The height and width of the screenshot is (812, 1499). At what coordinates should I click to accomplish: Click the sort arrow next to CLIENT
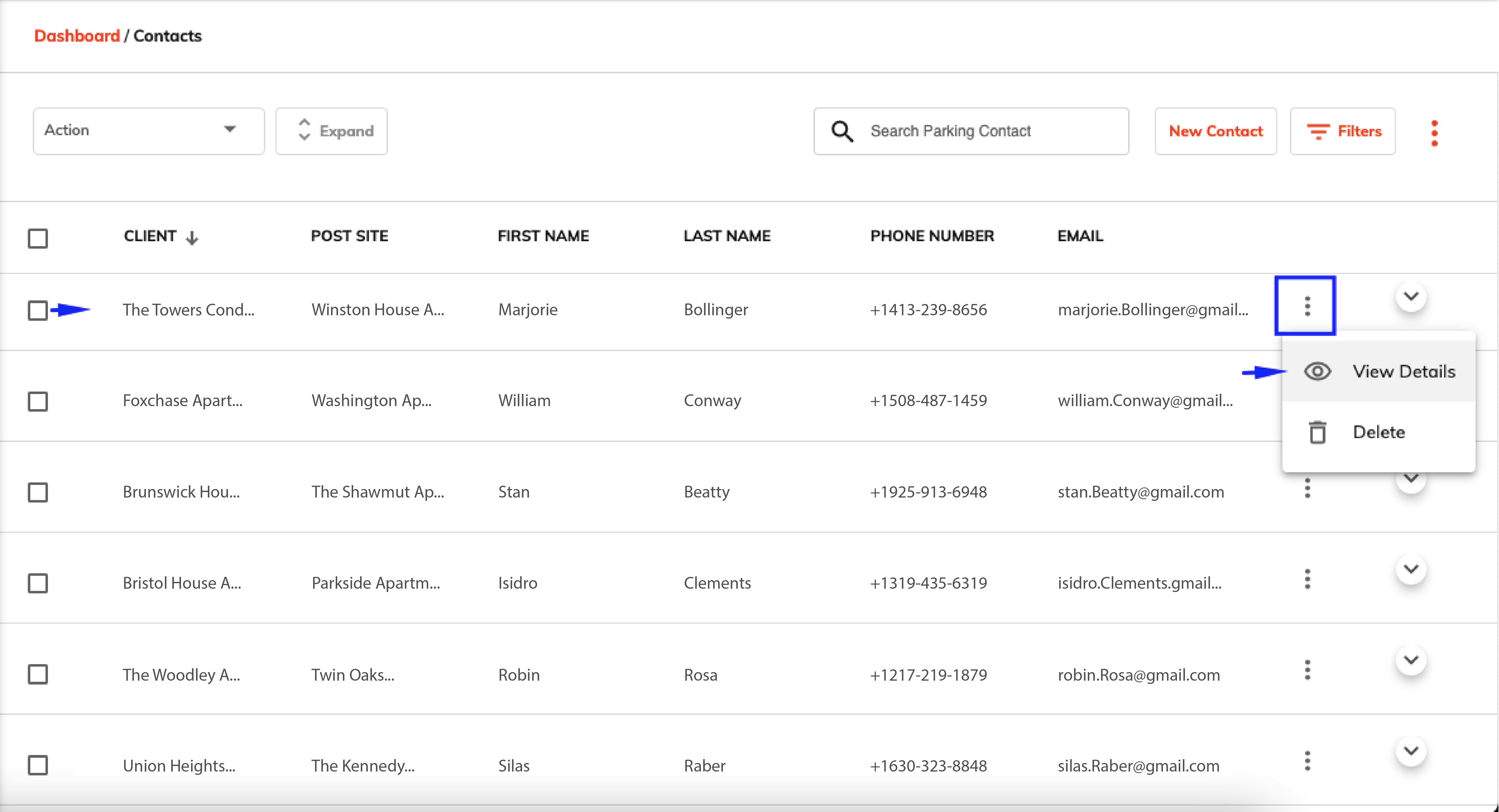click(x=192, y=237)
